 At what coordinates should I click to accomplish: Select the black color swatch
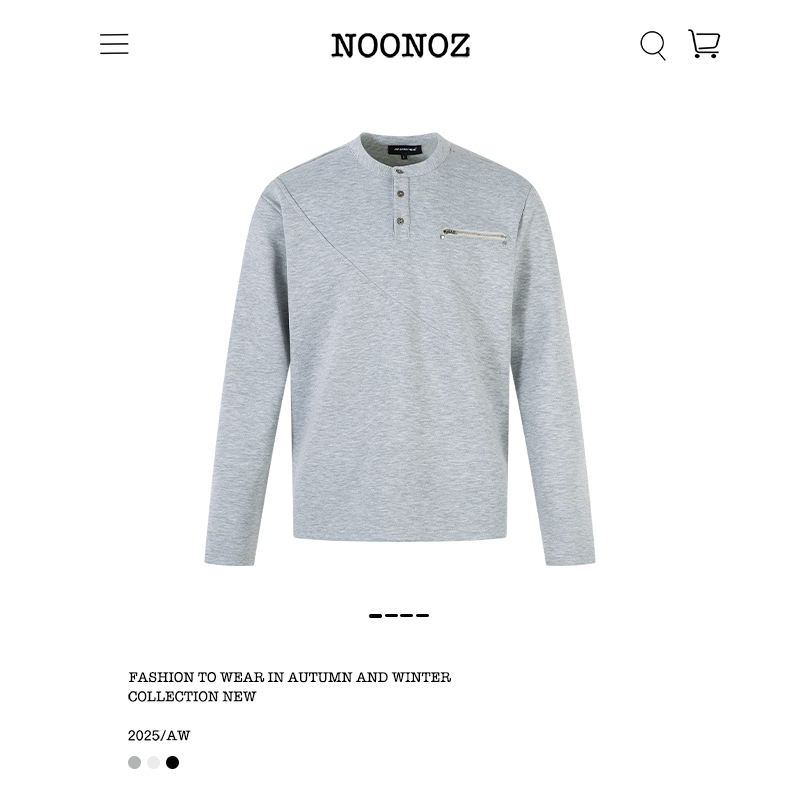pyautogui.click(x=172, y=762)
